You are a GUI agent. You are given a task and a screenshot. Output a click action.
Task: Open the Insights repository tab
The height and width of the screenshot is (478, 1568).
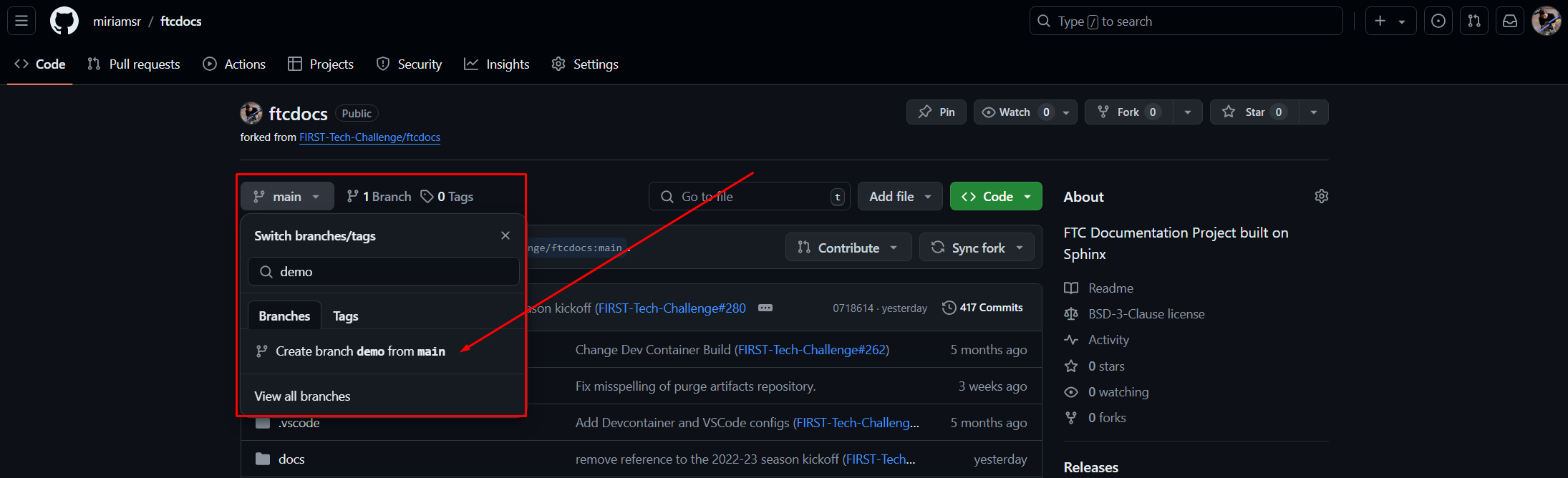click(497, 64)
